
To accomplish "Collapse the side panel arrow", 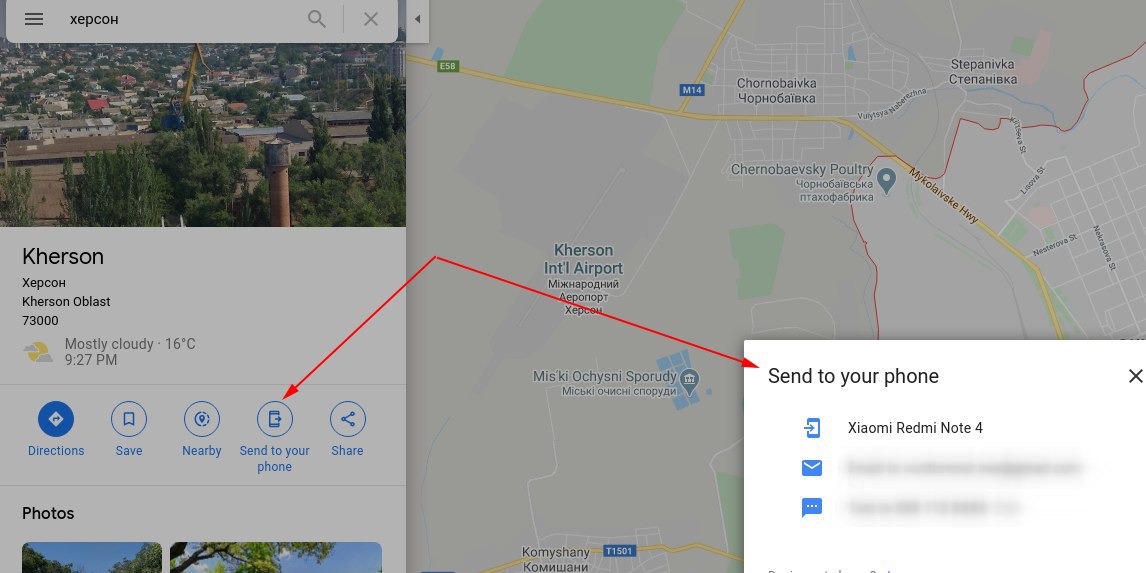I will pos(417,19).
